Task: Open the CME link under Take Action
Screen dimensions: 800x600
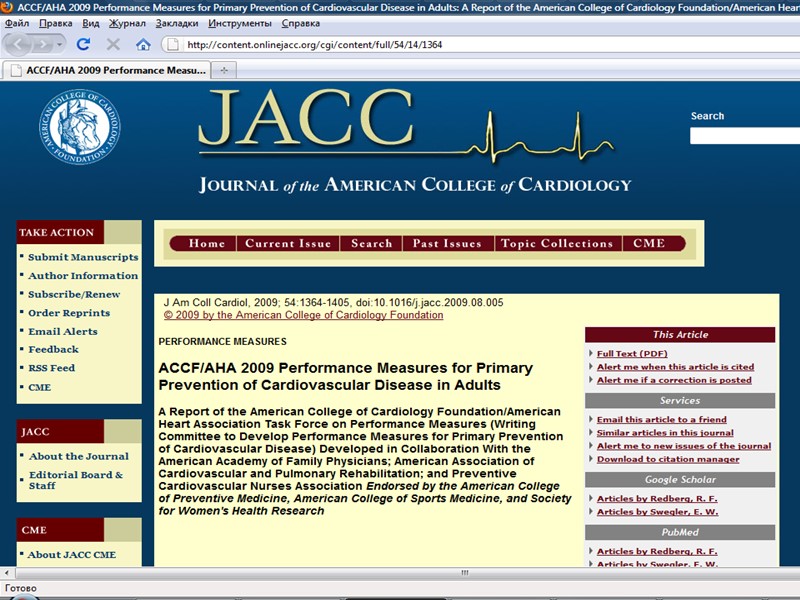Action: coord(40,387)
